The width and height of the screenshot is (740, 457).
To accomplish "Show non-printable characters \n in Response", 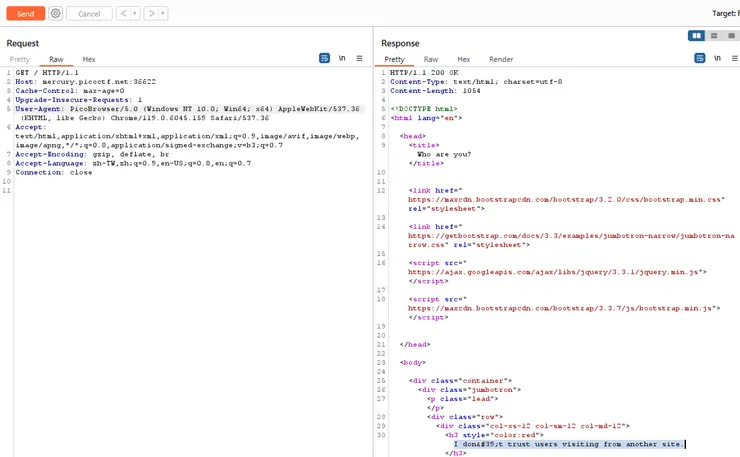I will point(717,59).
